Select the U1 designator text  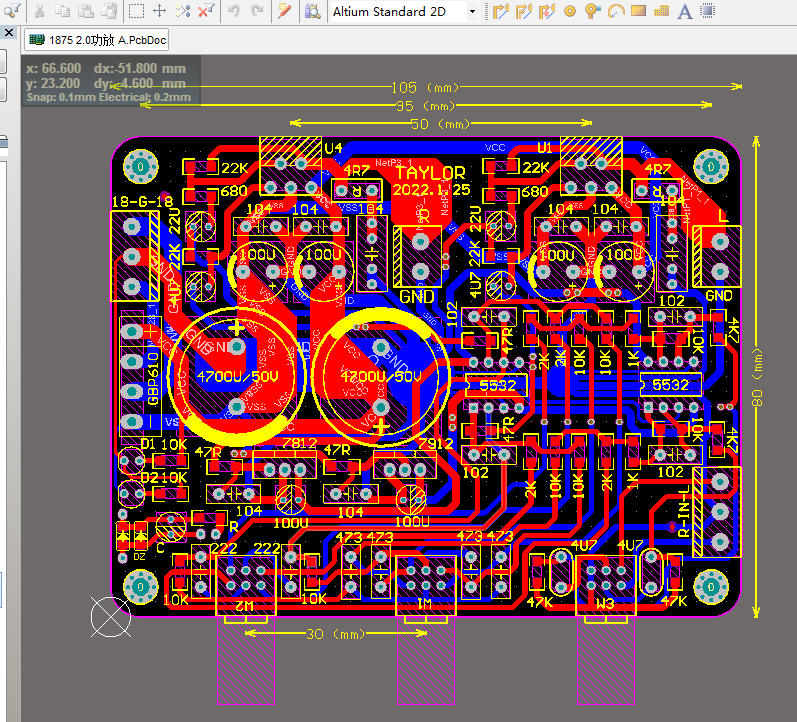[x=544, y=148]
